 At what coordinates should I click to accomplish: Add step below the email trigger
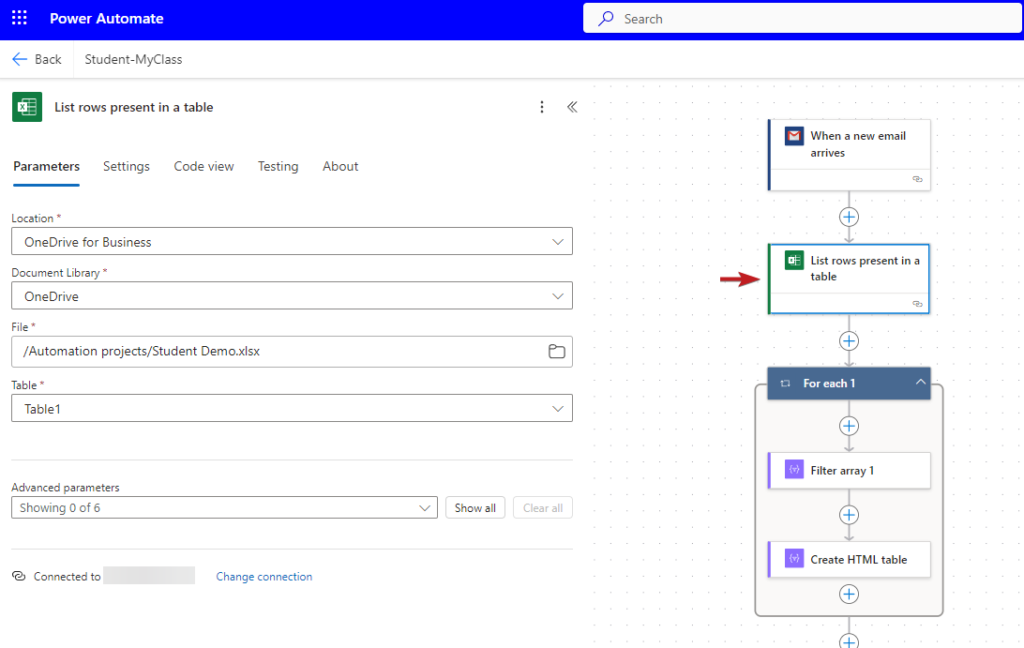click(x=849, y=217)
